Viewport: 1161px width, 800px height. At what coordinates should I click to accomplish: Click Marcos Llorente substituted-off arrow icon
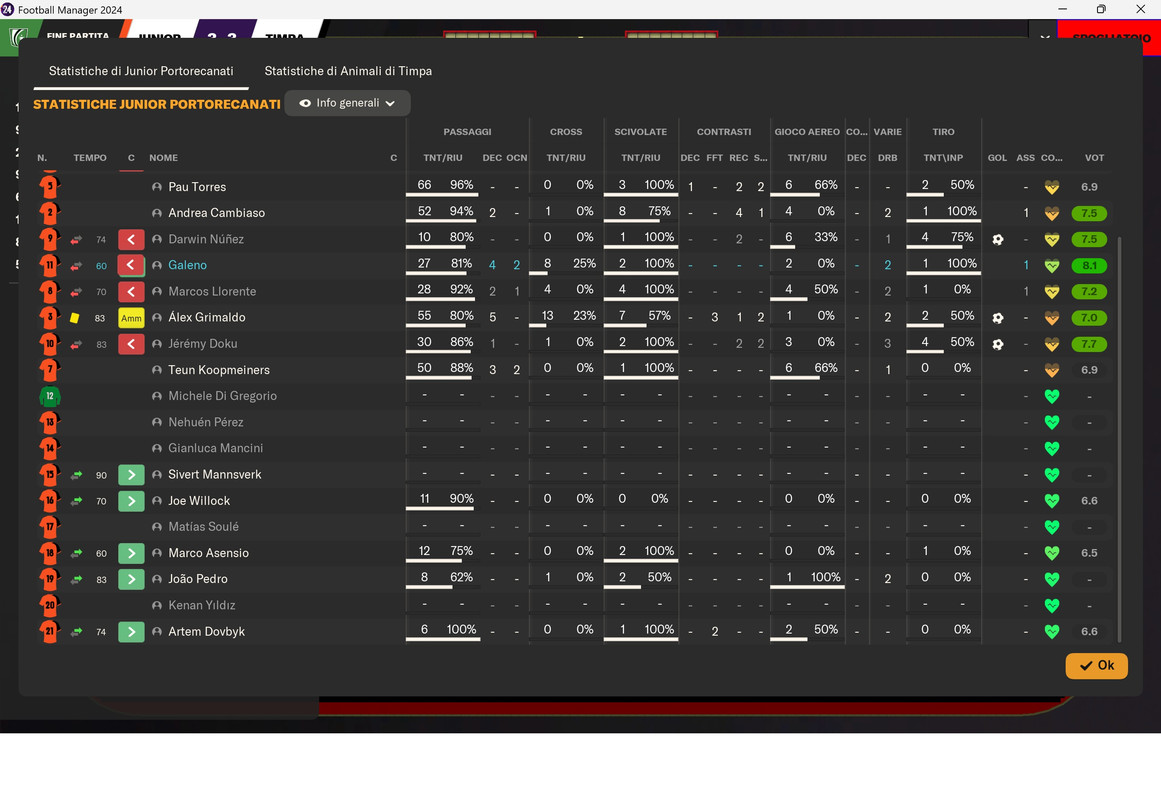pyautogui.click(x=131, y=292)
